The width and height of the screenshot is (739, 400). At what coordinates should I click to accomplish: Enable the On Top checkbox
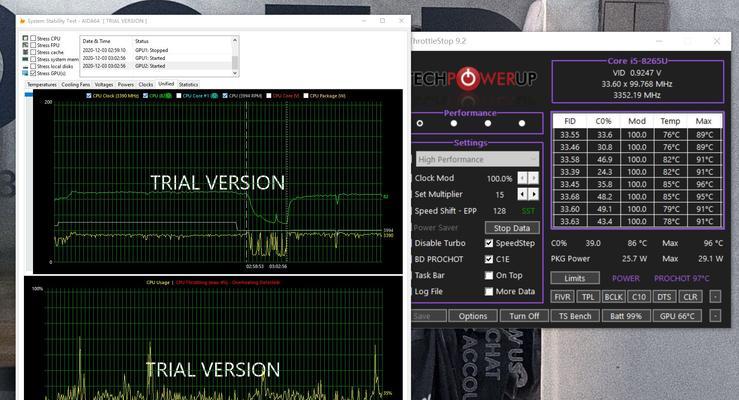[489, 275]
